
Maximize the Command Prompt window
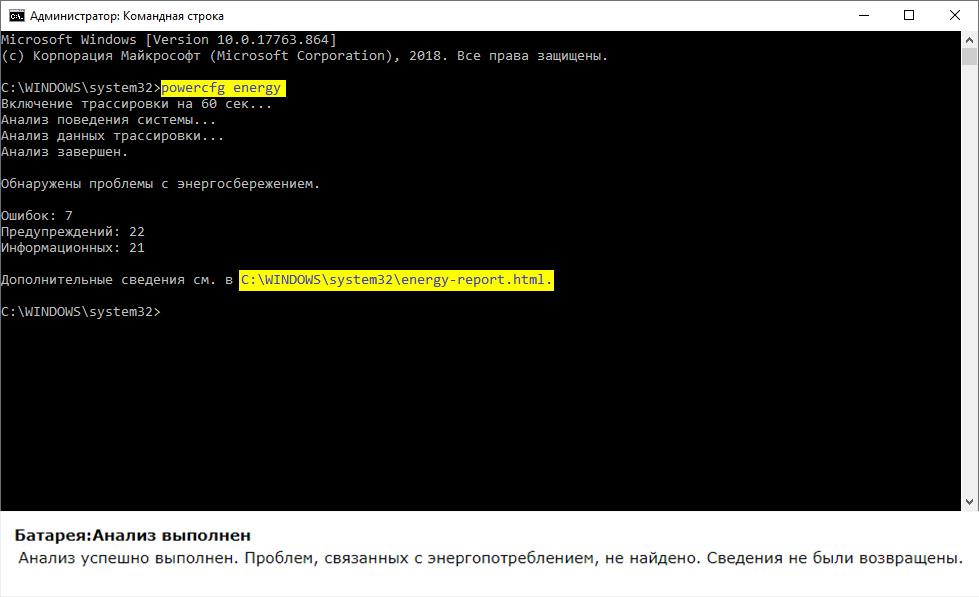pyautogui.click(x=909, y=16)
